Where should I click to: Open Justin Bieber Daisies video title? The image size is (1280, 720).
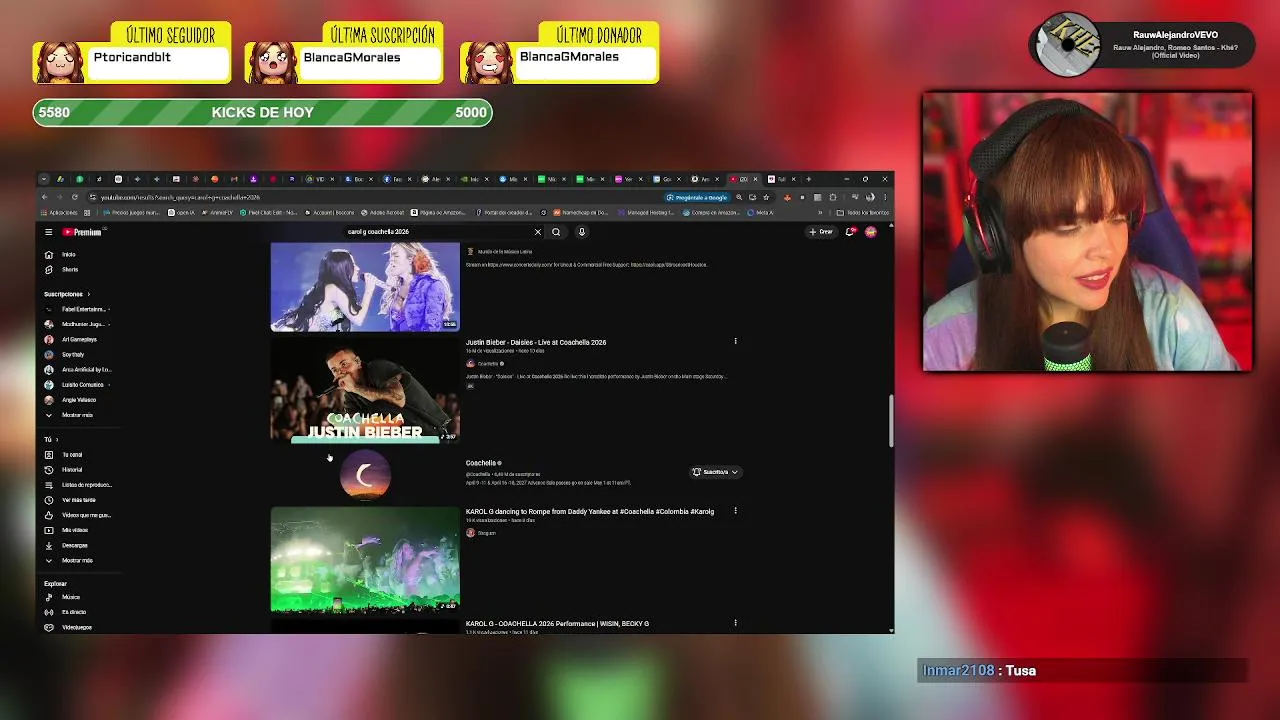tap(536, 342)
